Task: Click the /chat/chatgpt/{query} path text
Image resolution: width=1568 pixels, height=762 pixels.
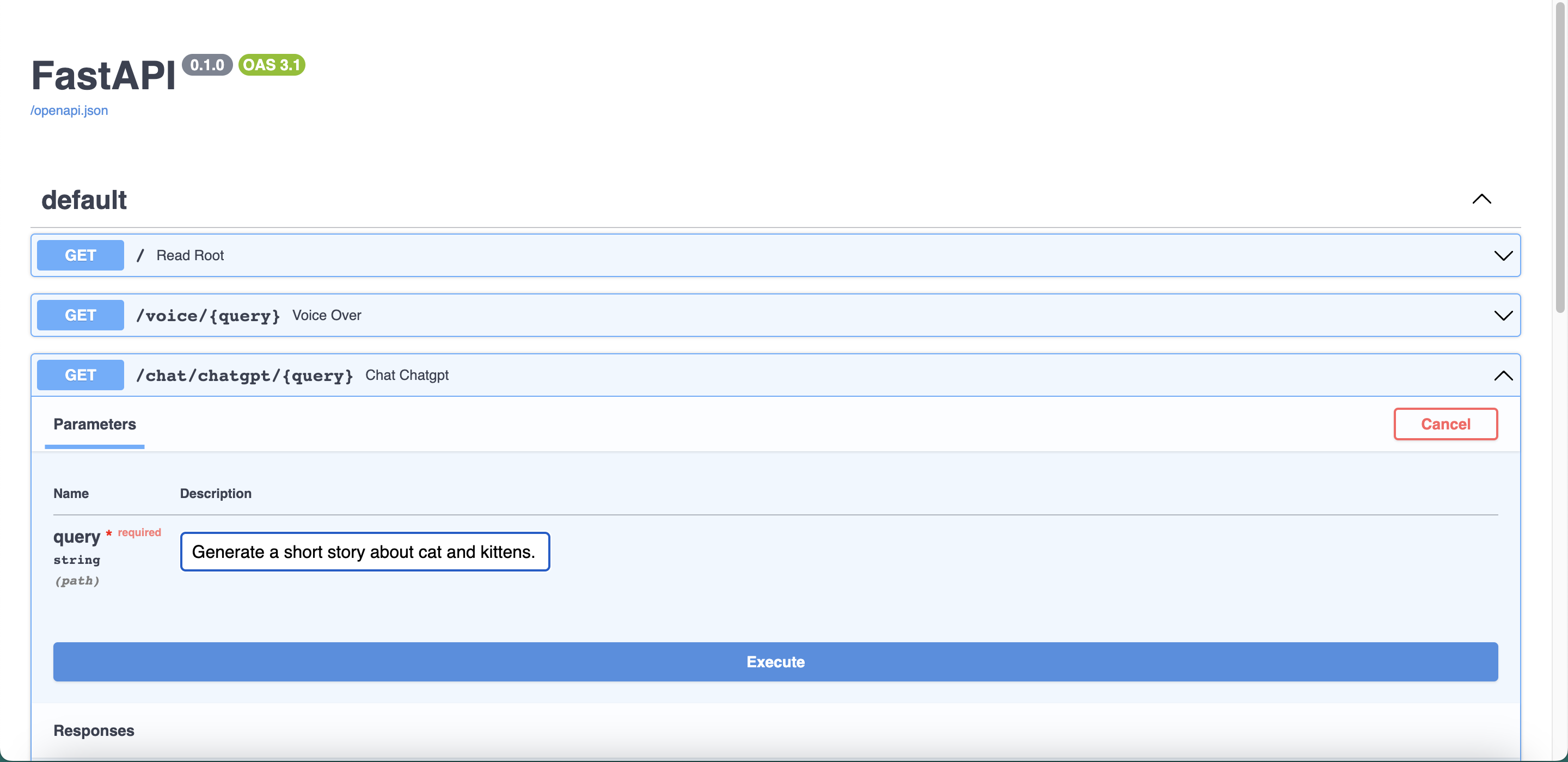Action: [x=244, y=375]
